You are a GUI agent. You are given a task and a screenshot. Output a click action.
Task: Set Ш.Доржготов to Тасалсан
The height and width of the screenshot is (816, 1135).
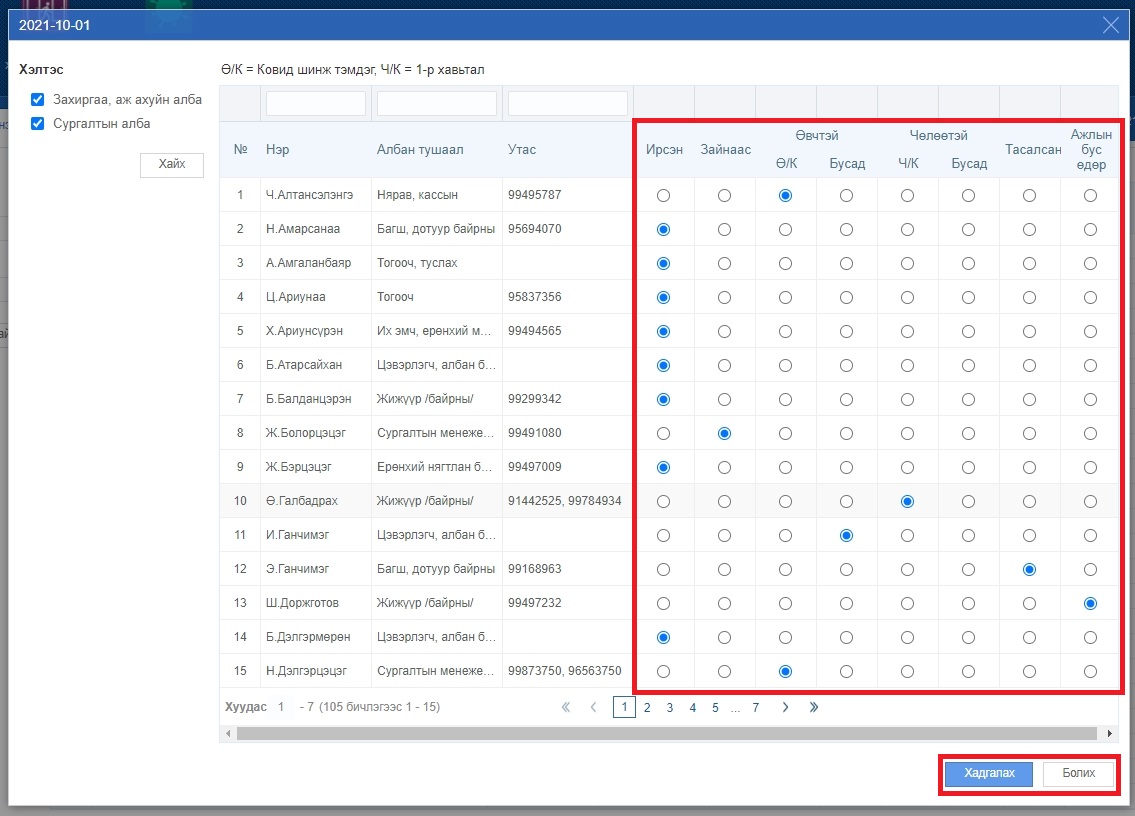[x=1029, y=604]
